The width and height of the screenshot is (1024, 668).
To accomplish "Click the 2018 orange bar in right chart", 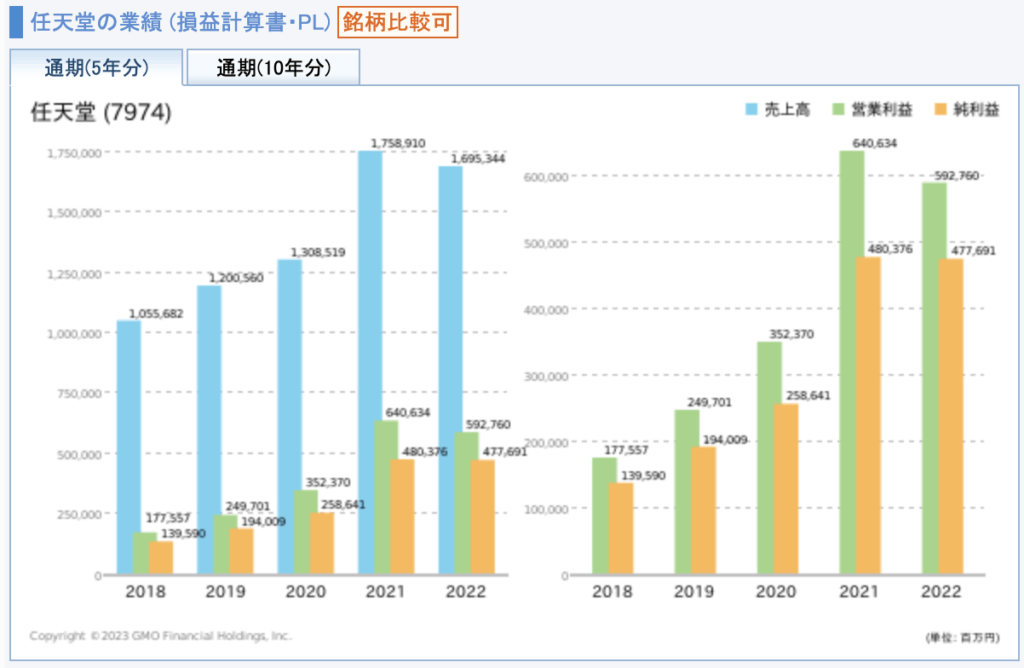I will pos(621,528).
